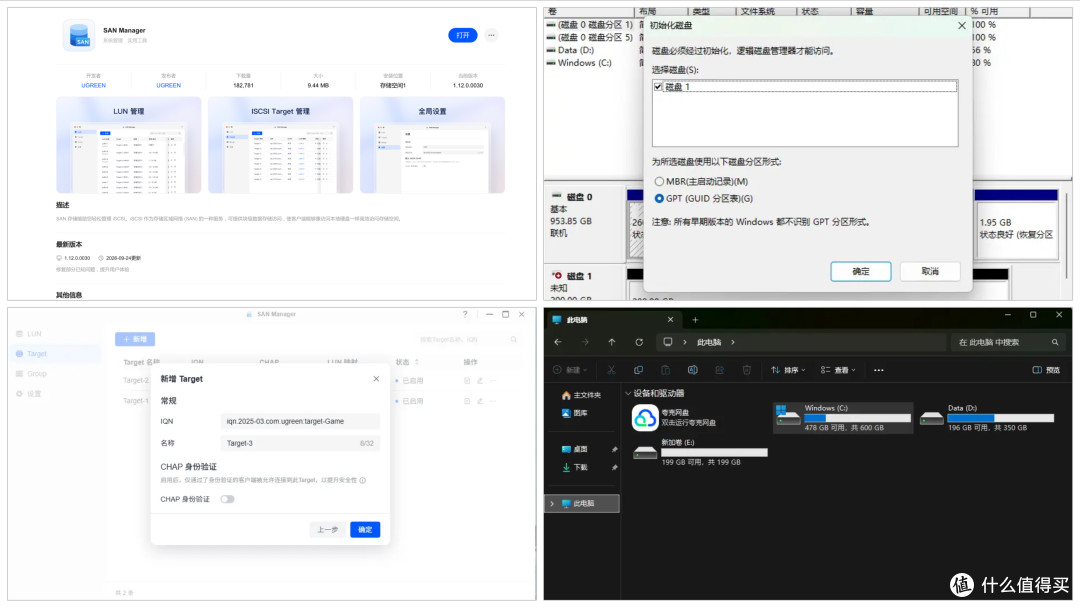
Task: Open the 排序 sort dropdown
Action: point(788,370)
